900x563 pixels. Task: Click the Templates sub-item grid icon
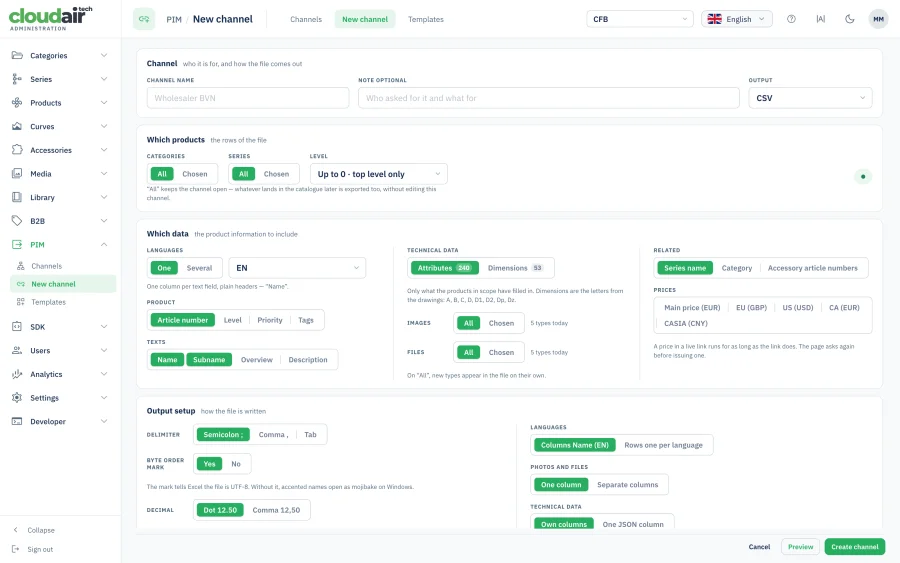tap(21, 302)
